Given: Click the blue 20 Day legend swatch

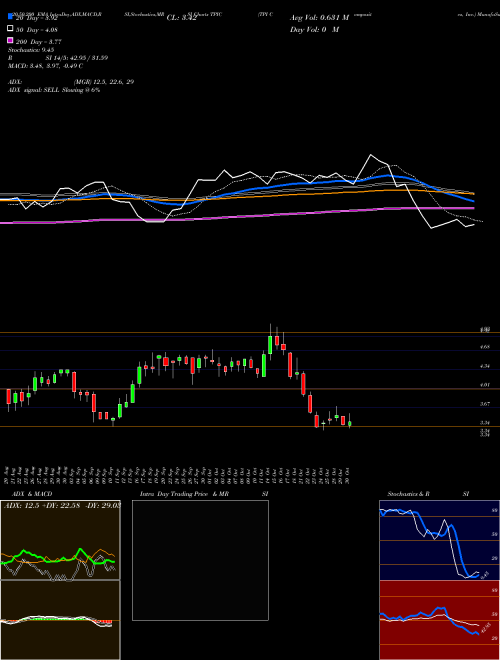Looking at the screenshot, I should (x=10, y=16).
